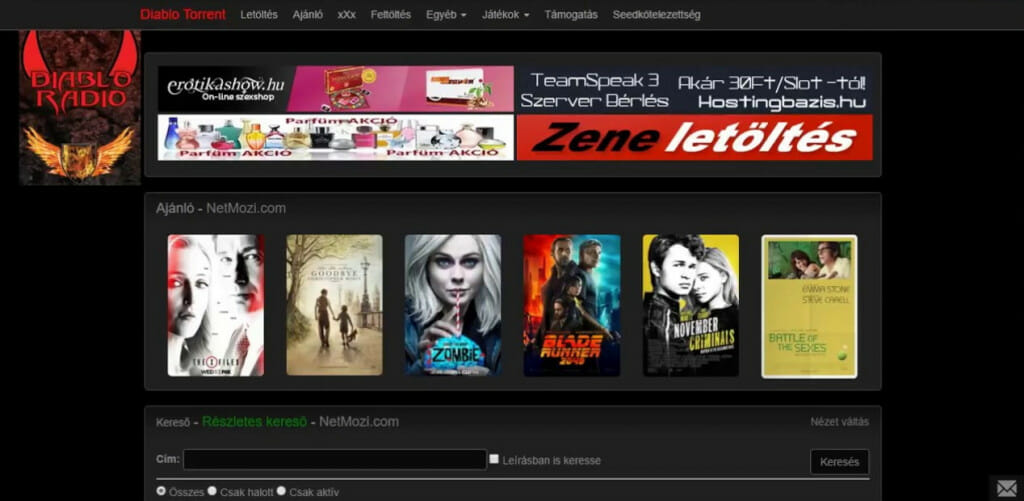Open the xXx menu item
This screenshot has height=501, width=1024.
click(347, 14)
